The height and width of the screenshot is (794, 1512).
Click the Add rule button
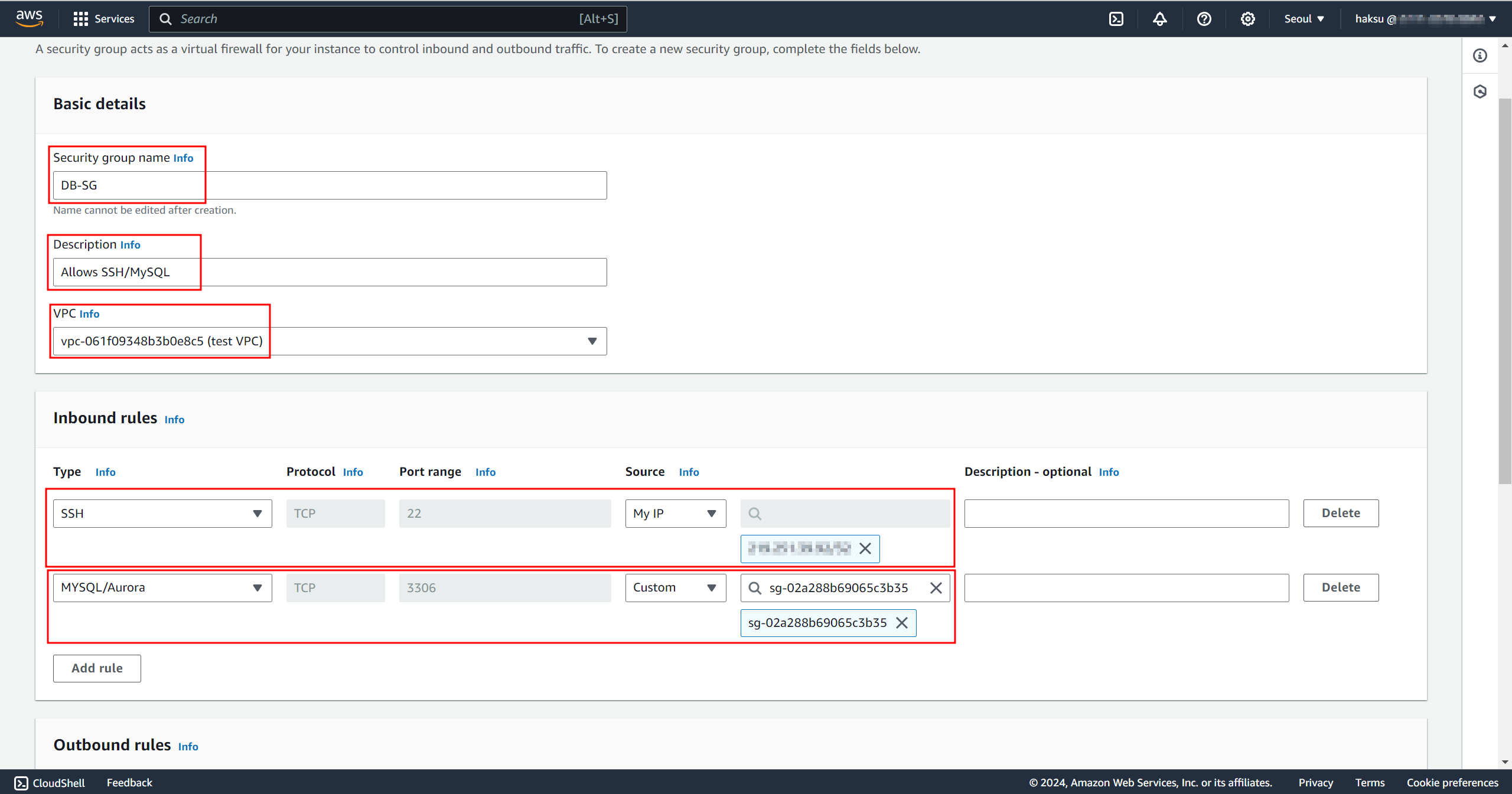coord(97,668)
